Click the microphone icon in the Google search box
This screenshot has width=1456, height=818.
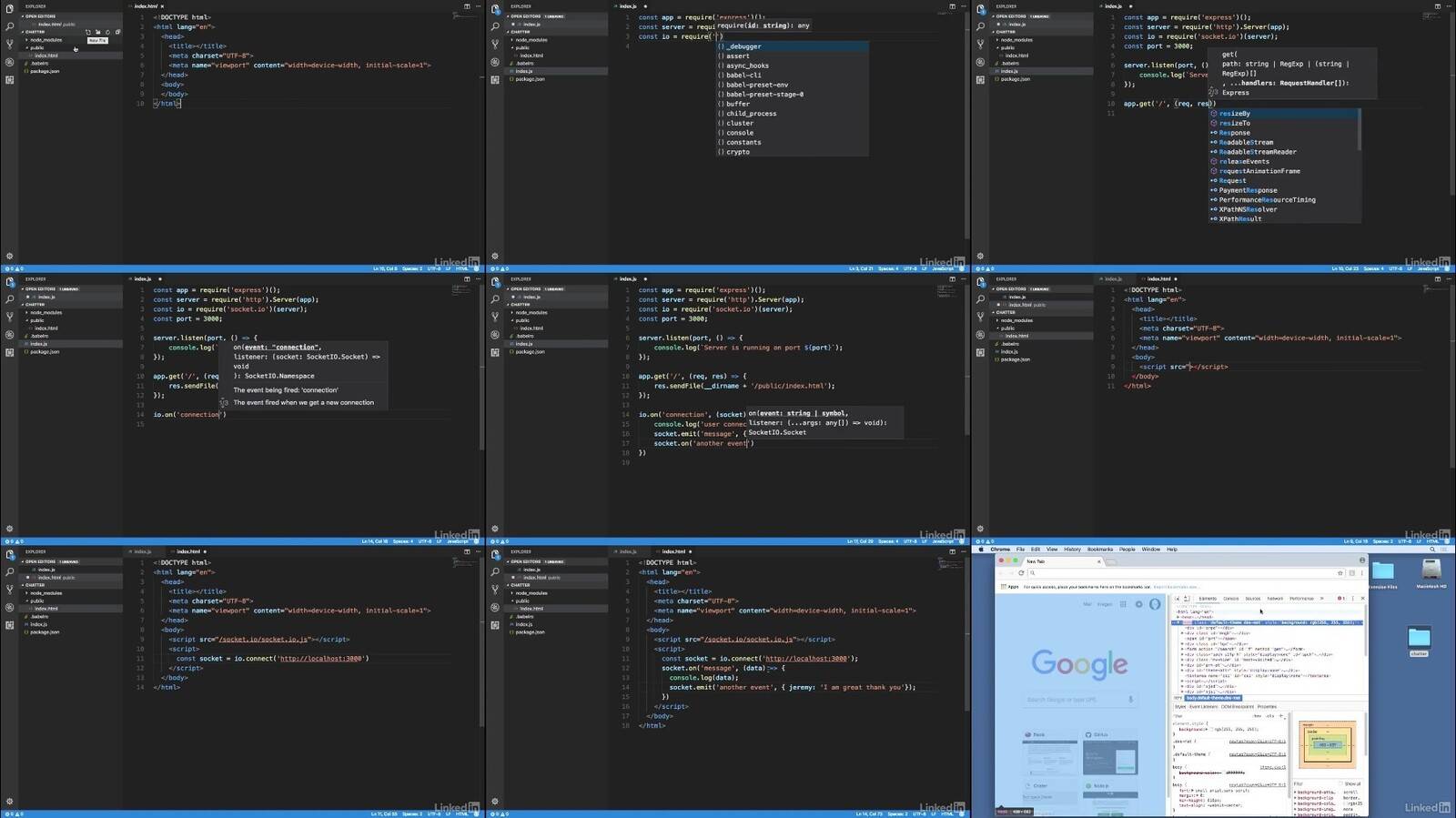pos(1131,700)
